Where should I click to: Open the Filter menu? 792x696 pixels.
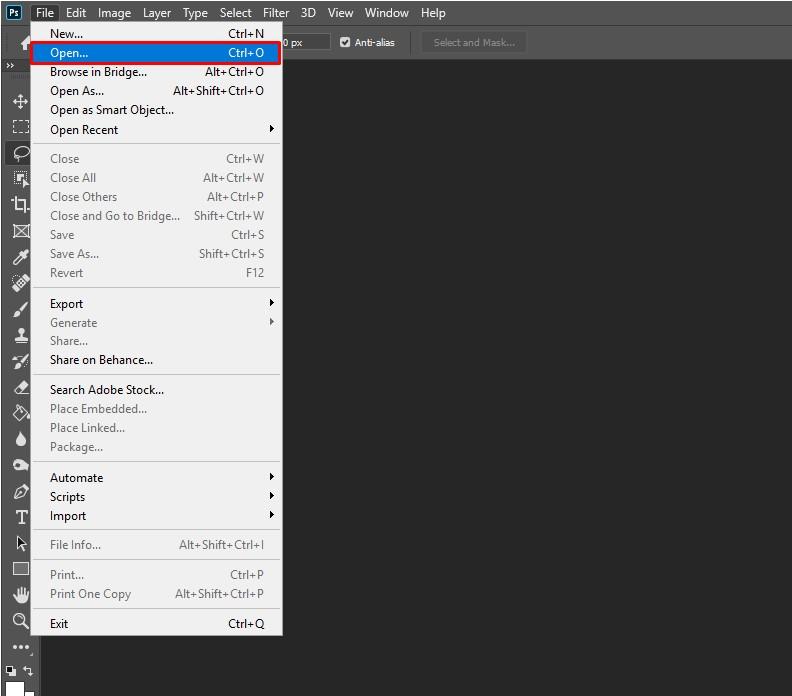pyautogui.click(x=276, y=13)
